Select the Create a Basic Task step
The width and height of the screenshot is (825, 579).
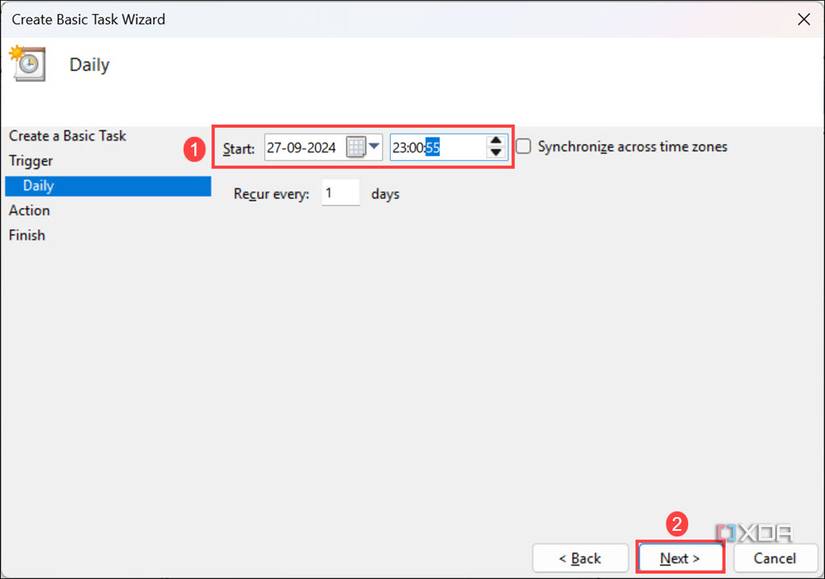[x=68, y=135]
